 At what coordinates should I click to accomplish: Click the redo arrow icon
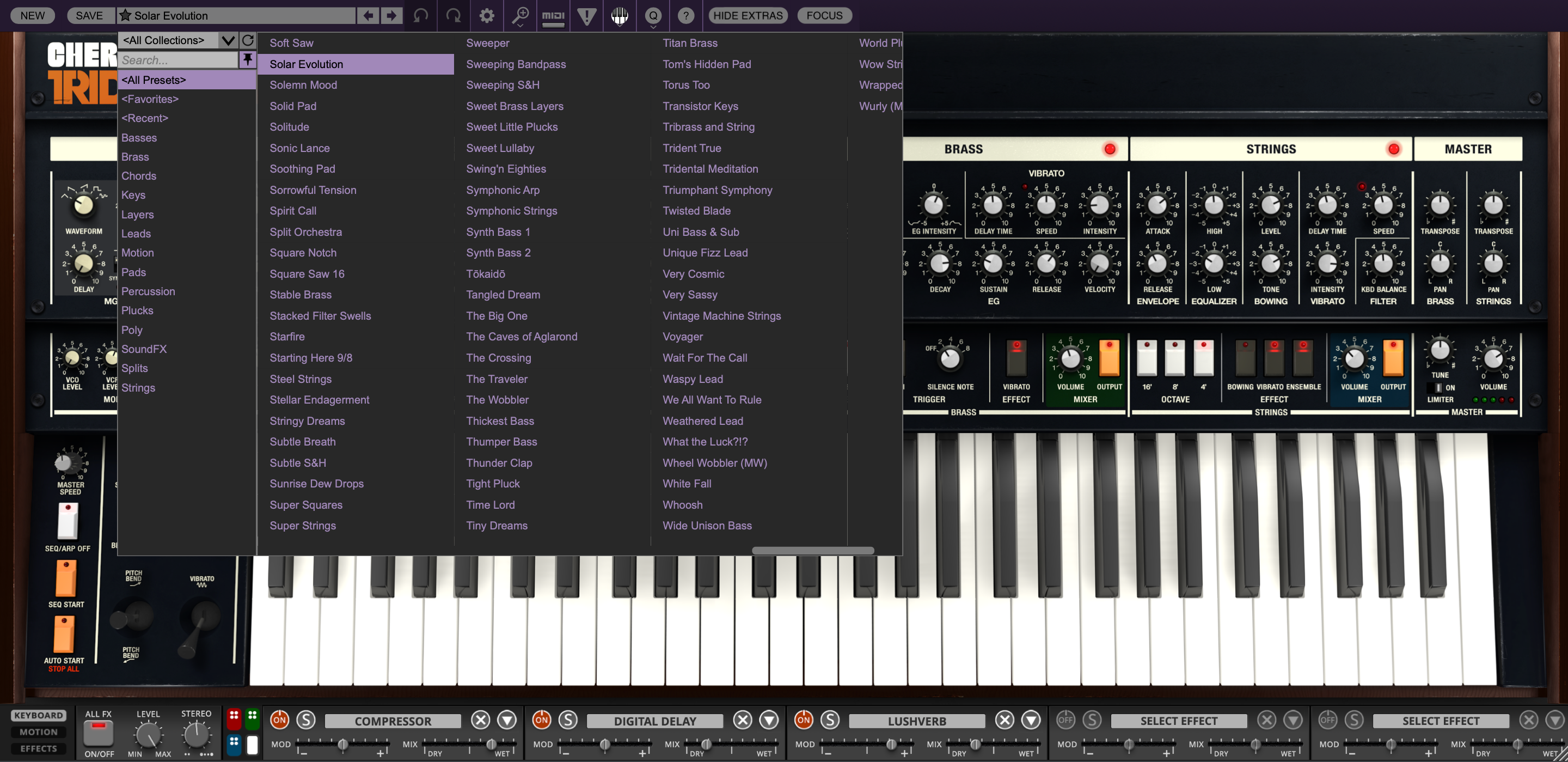tap(454, 15)
